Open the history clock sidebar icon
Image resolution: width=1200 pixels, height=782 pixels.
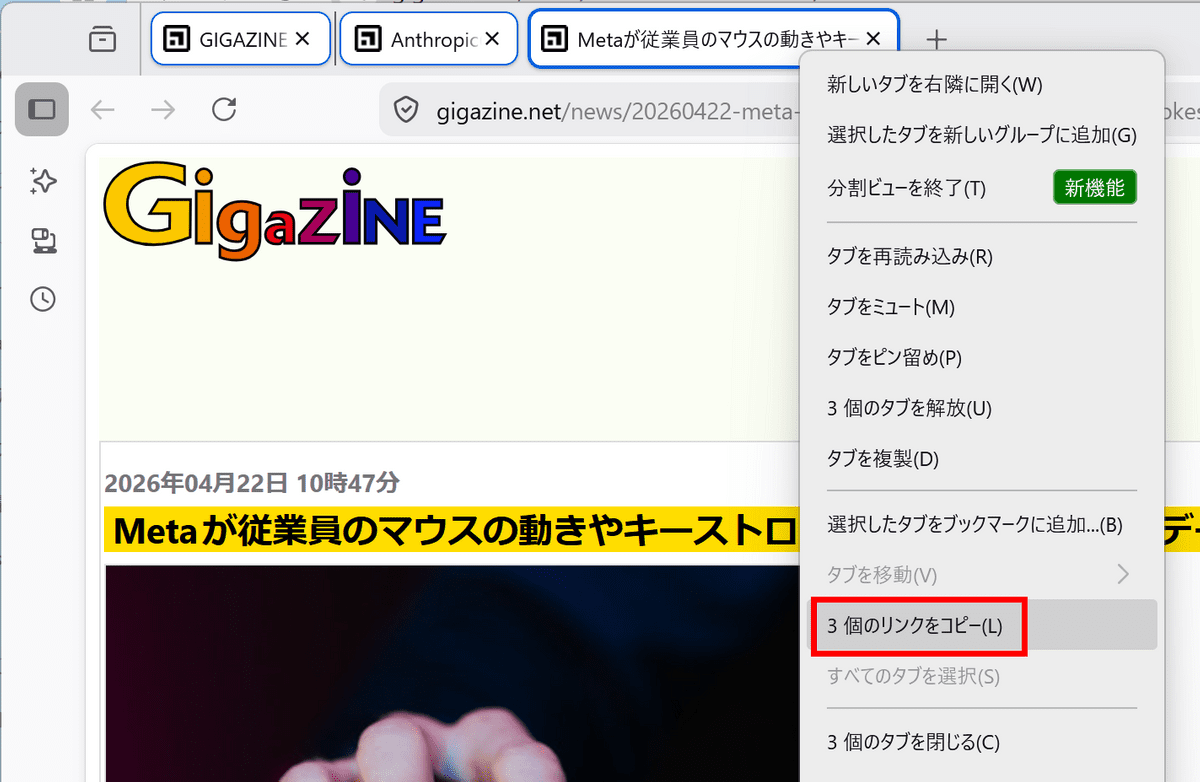tap(42, 298)
